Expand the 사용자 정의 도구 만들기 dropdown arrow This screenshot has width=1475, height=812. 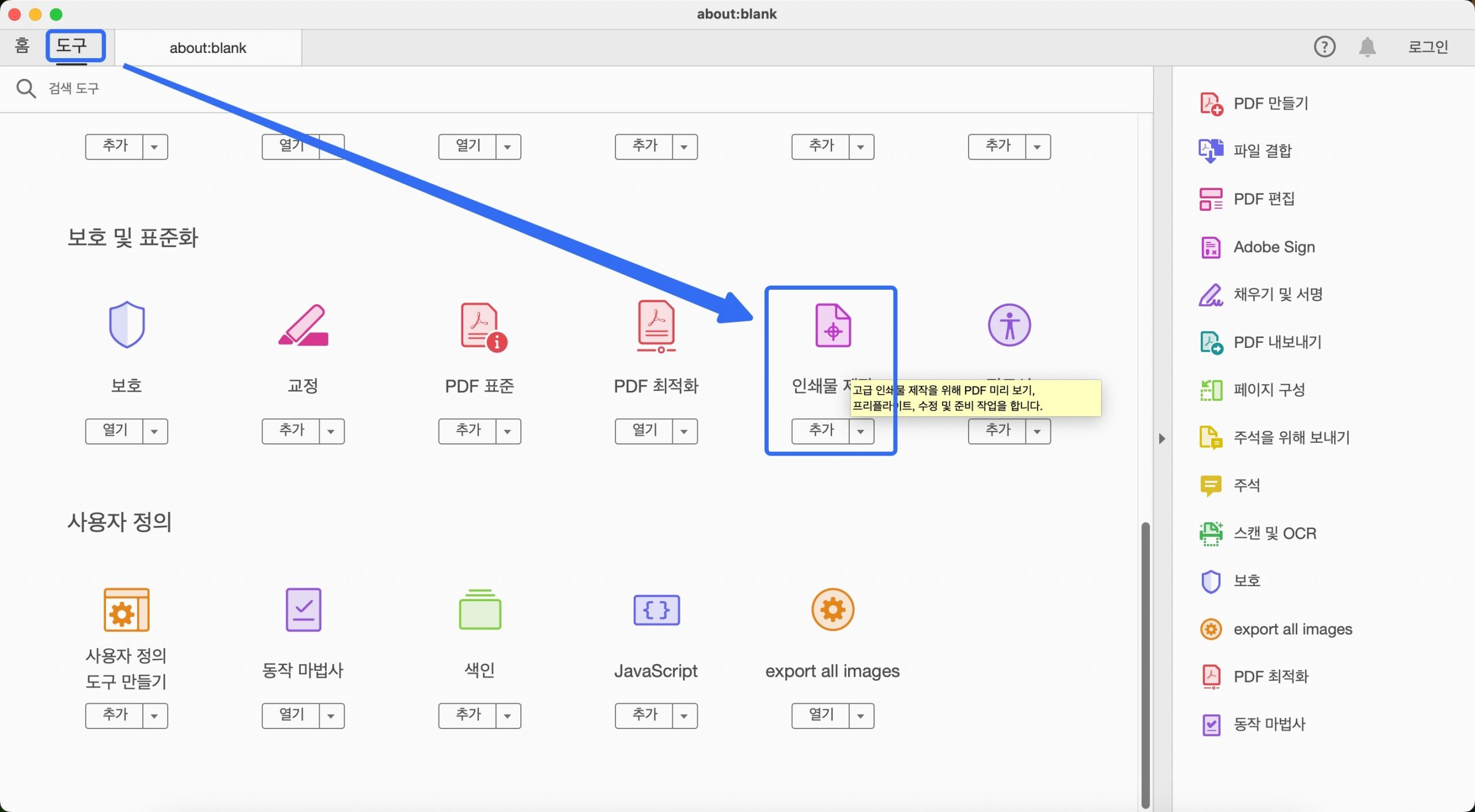155,716
